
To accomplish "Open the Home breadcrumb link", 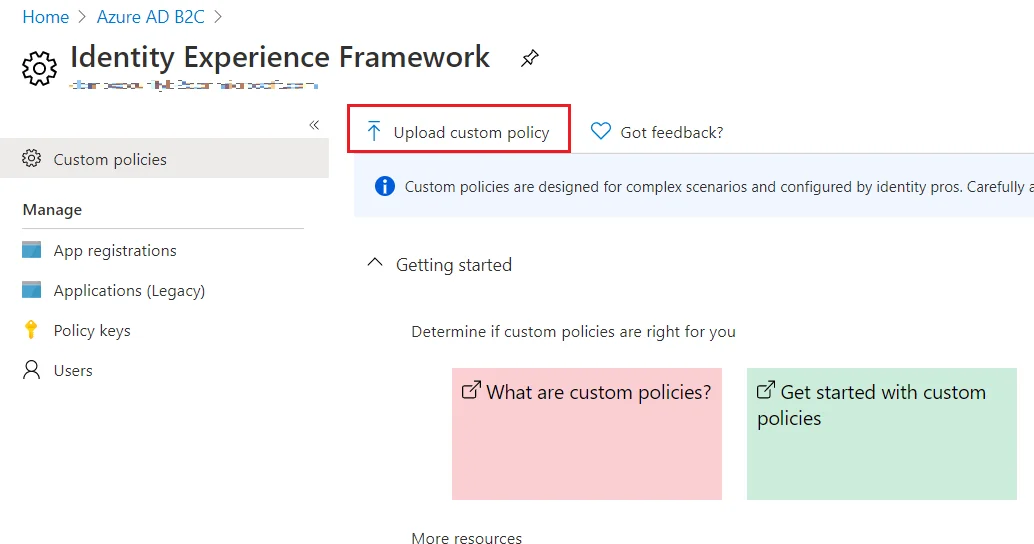I will pos(46,16).
